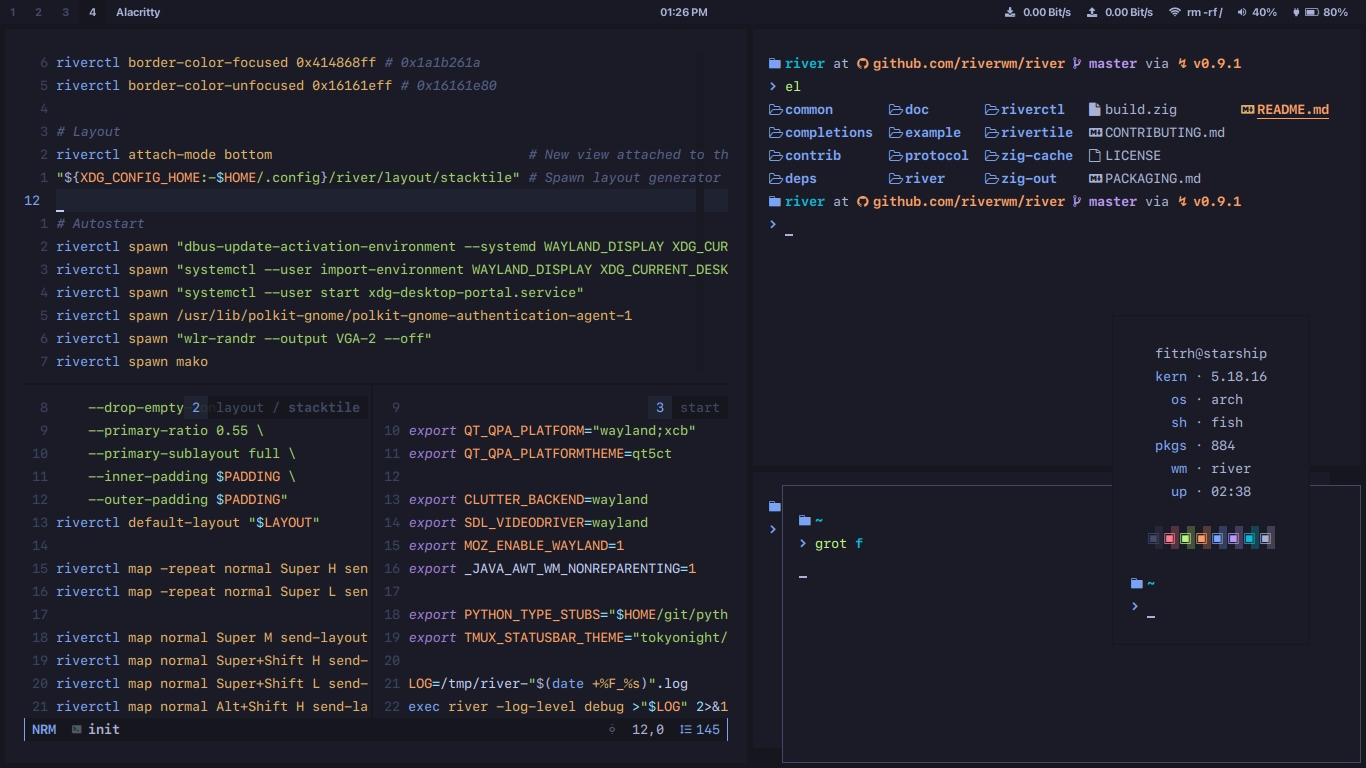Click the markdown icon next to README.md
This screenshot has width=1366, height=768.
pyautogui.click(x=1247, y=109)
